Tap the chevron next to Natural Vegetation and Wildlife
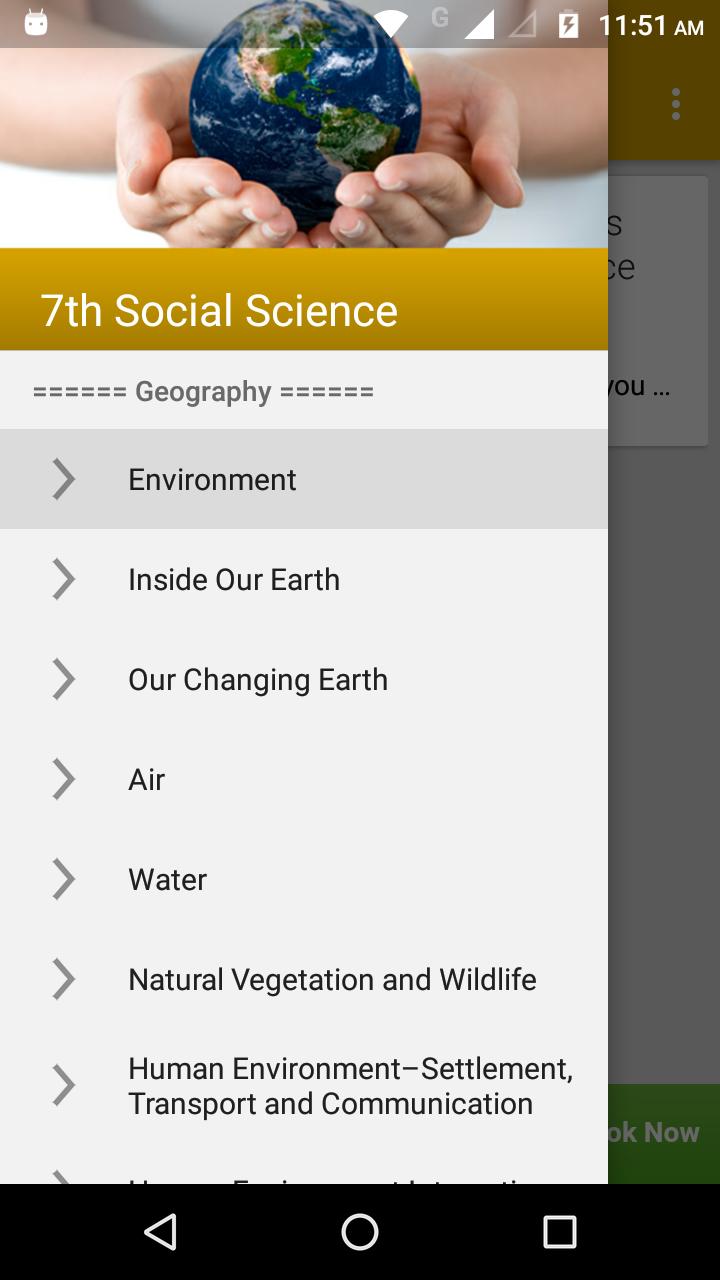This screenshot has width=720, height=1280. point(63,979)
